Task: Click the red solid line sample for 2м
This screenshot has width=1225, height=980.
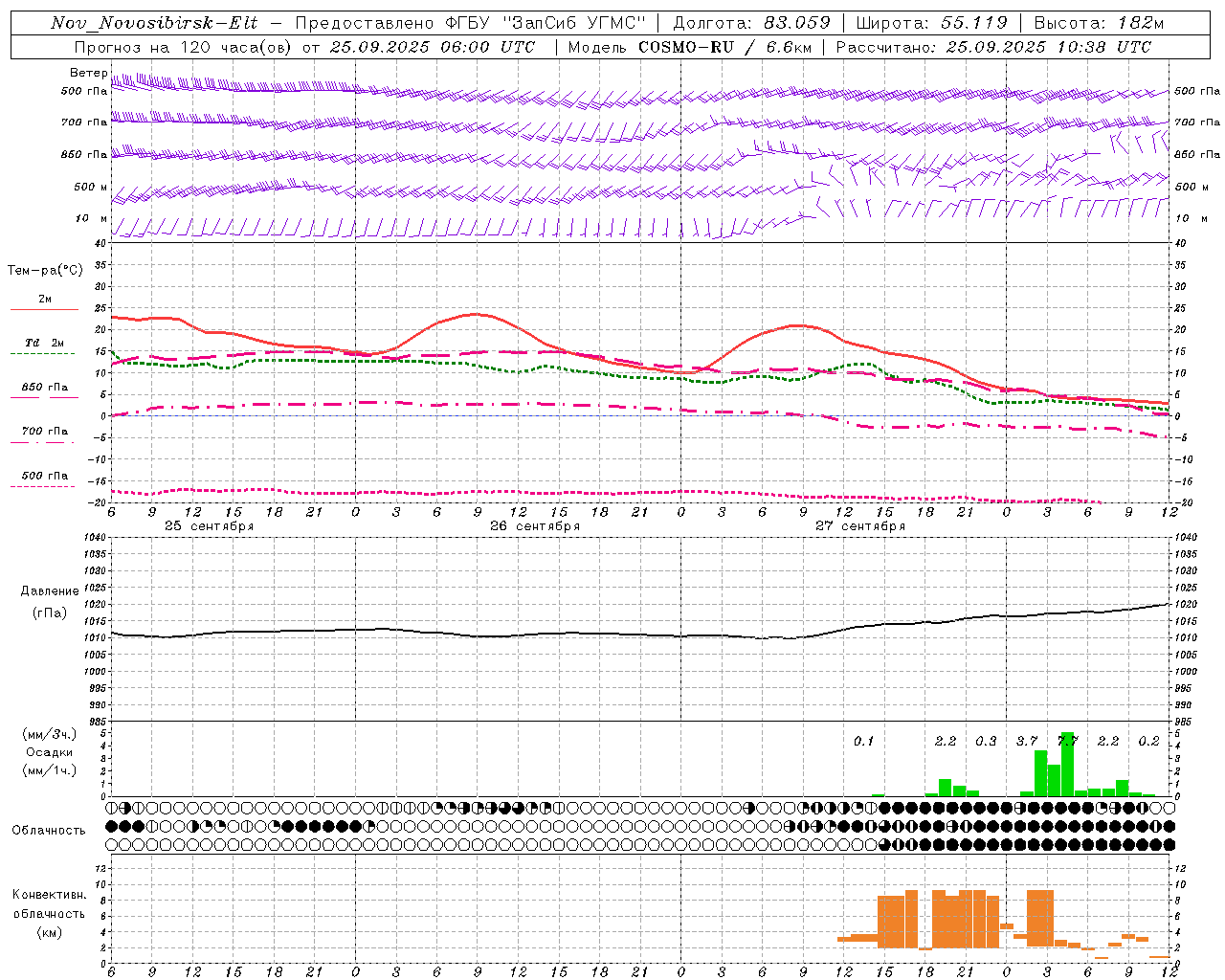Action: pos(44,309)
